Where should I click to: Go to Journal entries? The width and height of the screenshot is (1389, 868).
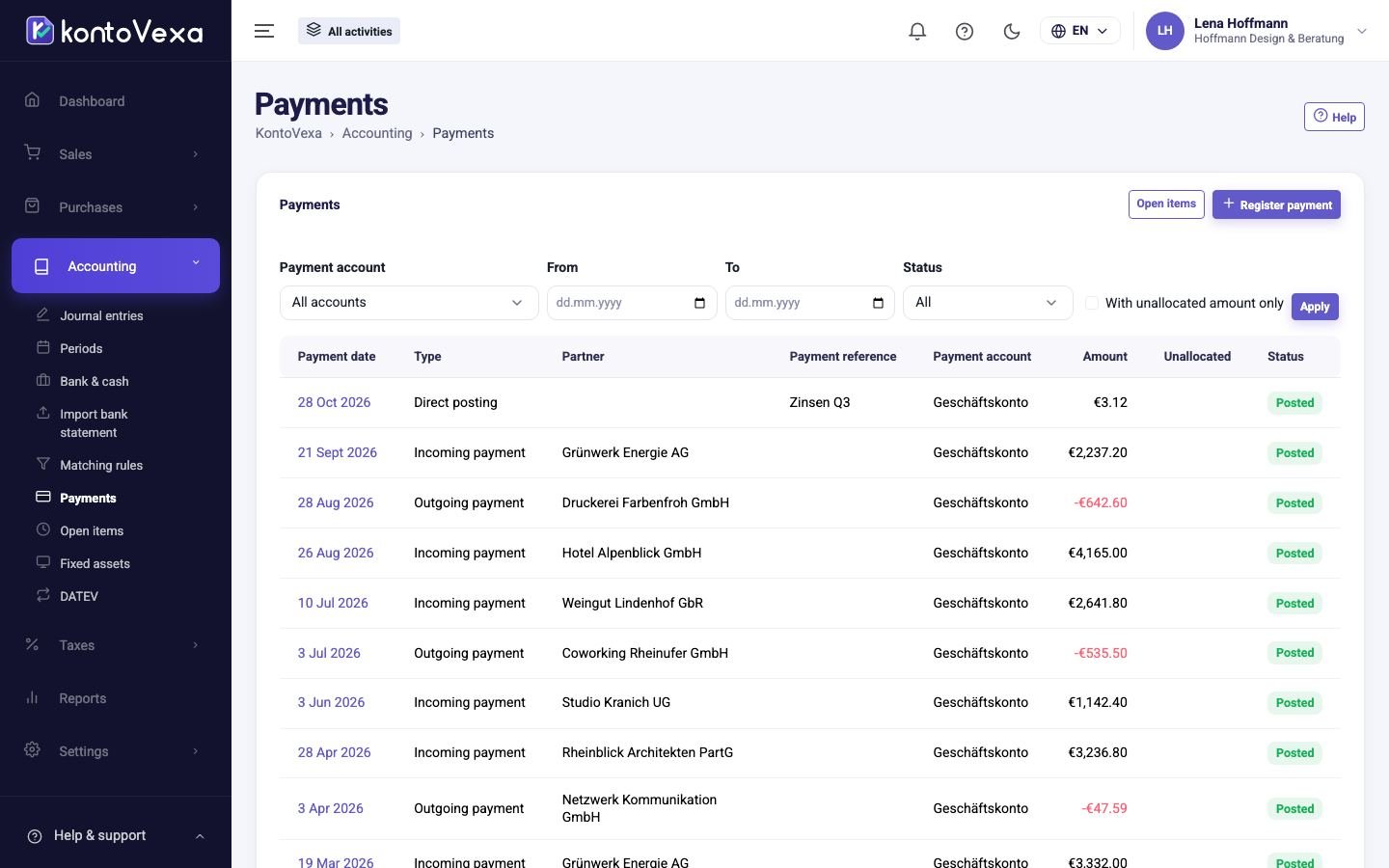click(x=101, y=315)
